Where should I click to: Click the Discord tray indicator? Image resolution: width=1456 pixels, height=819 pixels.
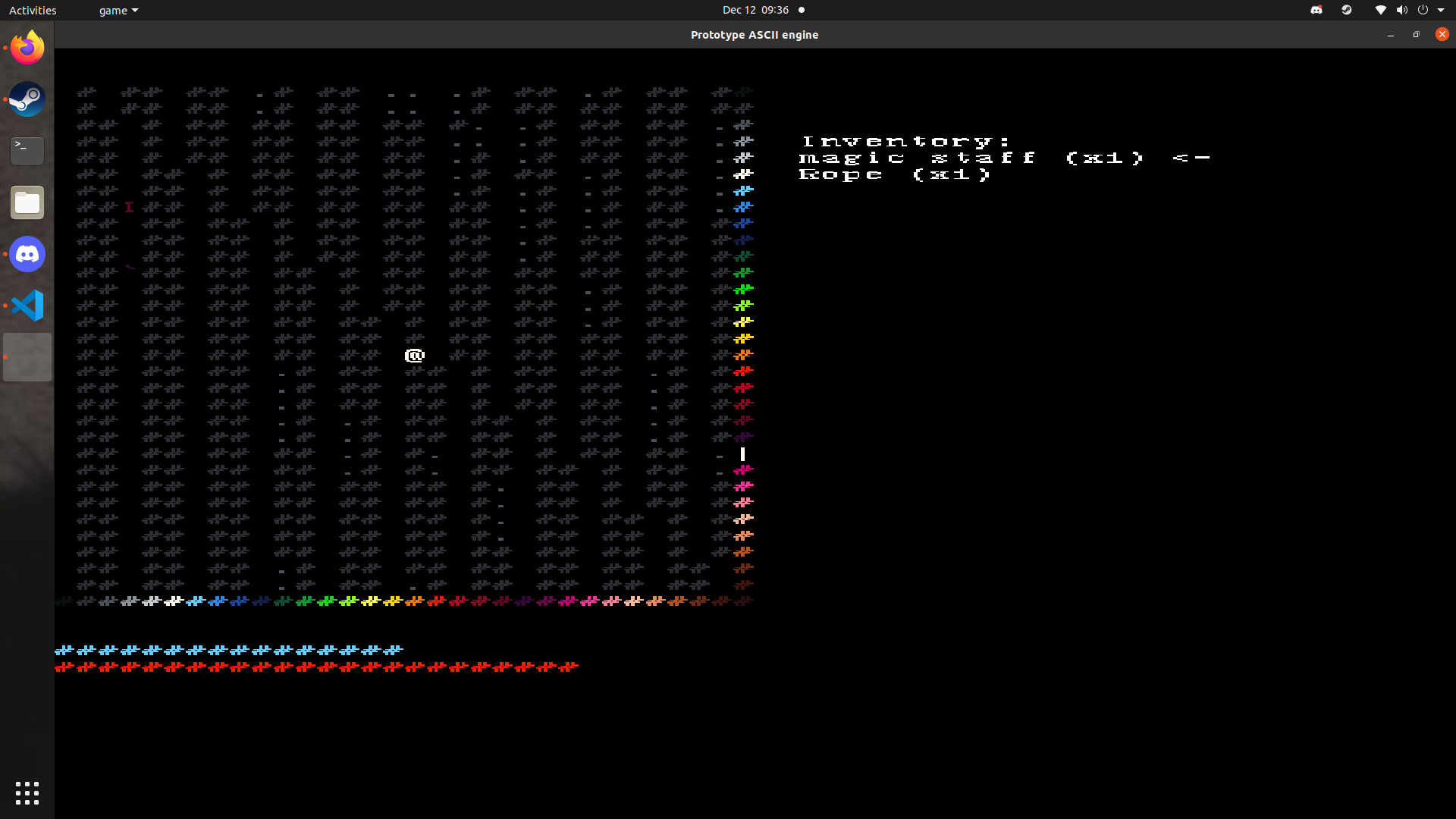(x=1316, y=10)
